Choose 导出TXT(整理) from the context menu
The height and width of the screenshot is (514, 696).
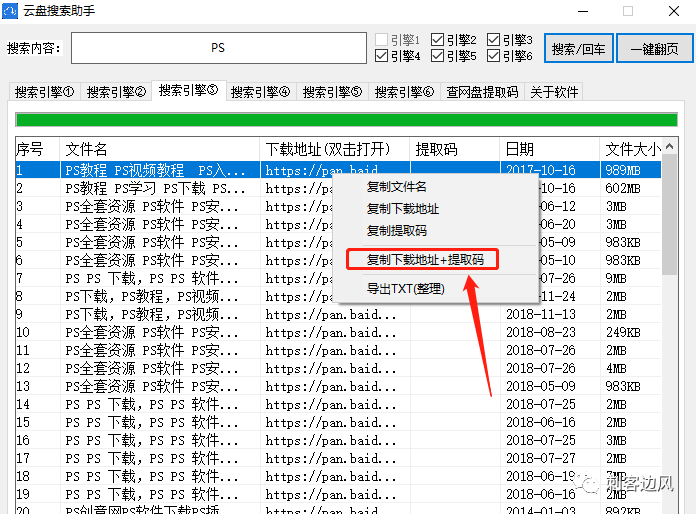coord(405,289)
